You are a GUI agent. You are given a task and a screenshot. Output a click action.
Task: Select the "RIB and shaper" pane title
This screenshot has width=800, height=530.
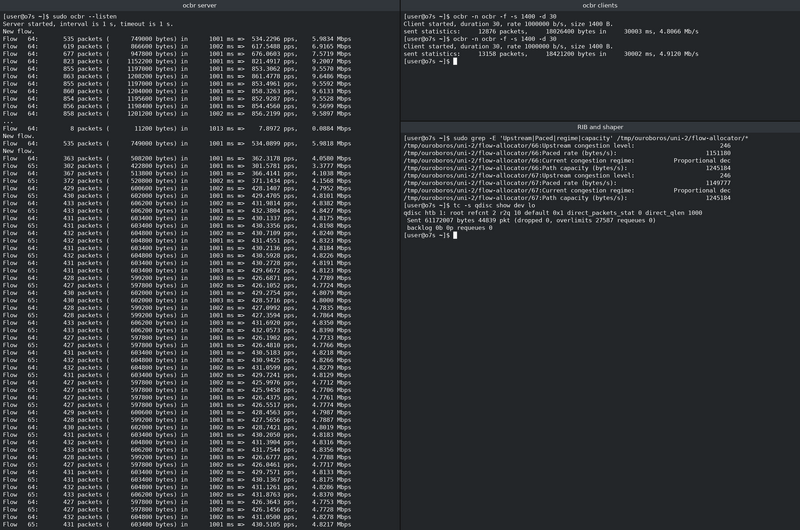click(x=600, y=127)
